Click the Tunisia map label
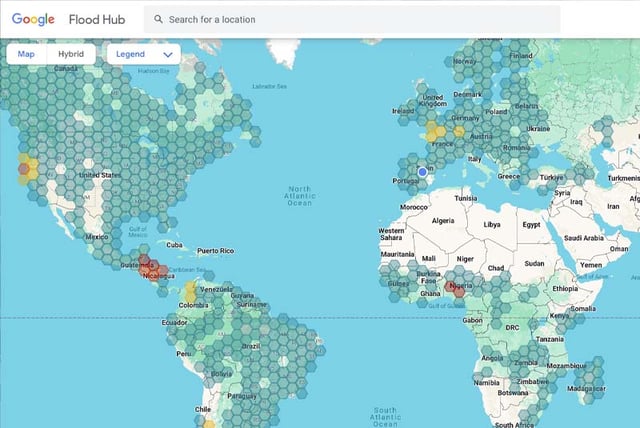Screen dimensions: 640x428 [466, 198]
